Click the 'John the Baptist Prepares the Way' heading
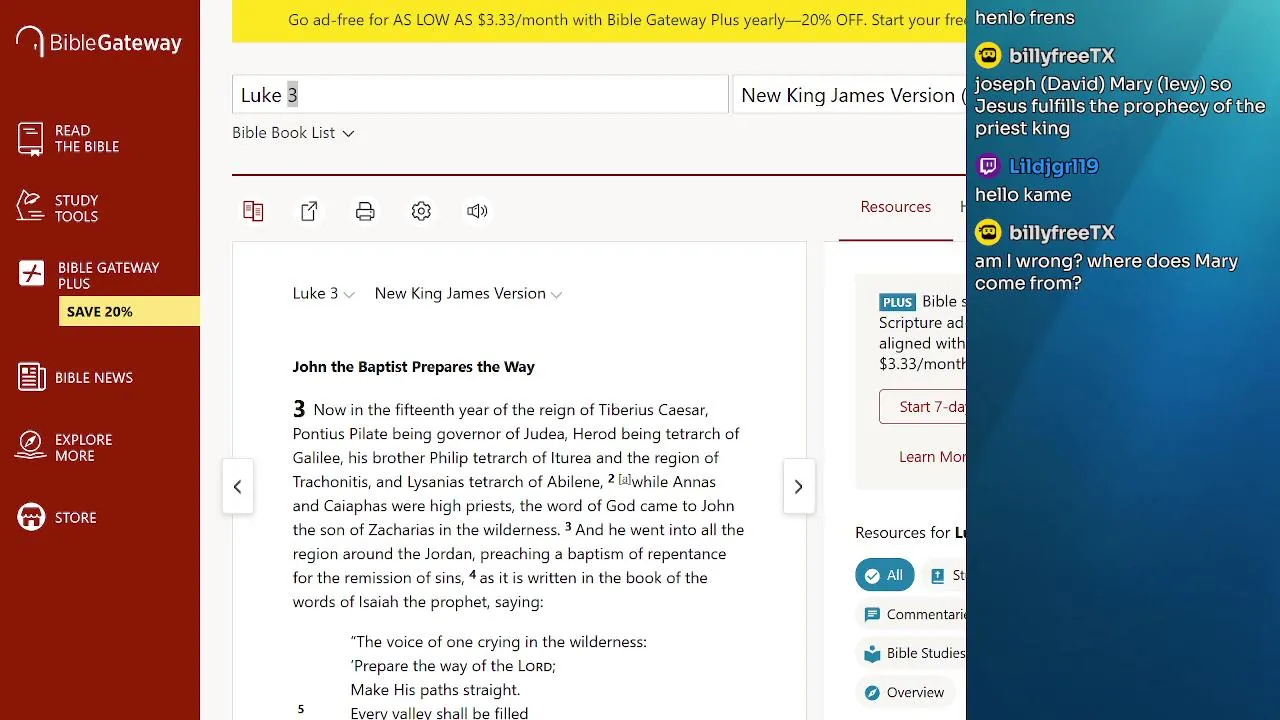The width and height of the screenshot is (1280, 720). click(413, 367)
